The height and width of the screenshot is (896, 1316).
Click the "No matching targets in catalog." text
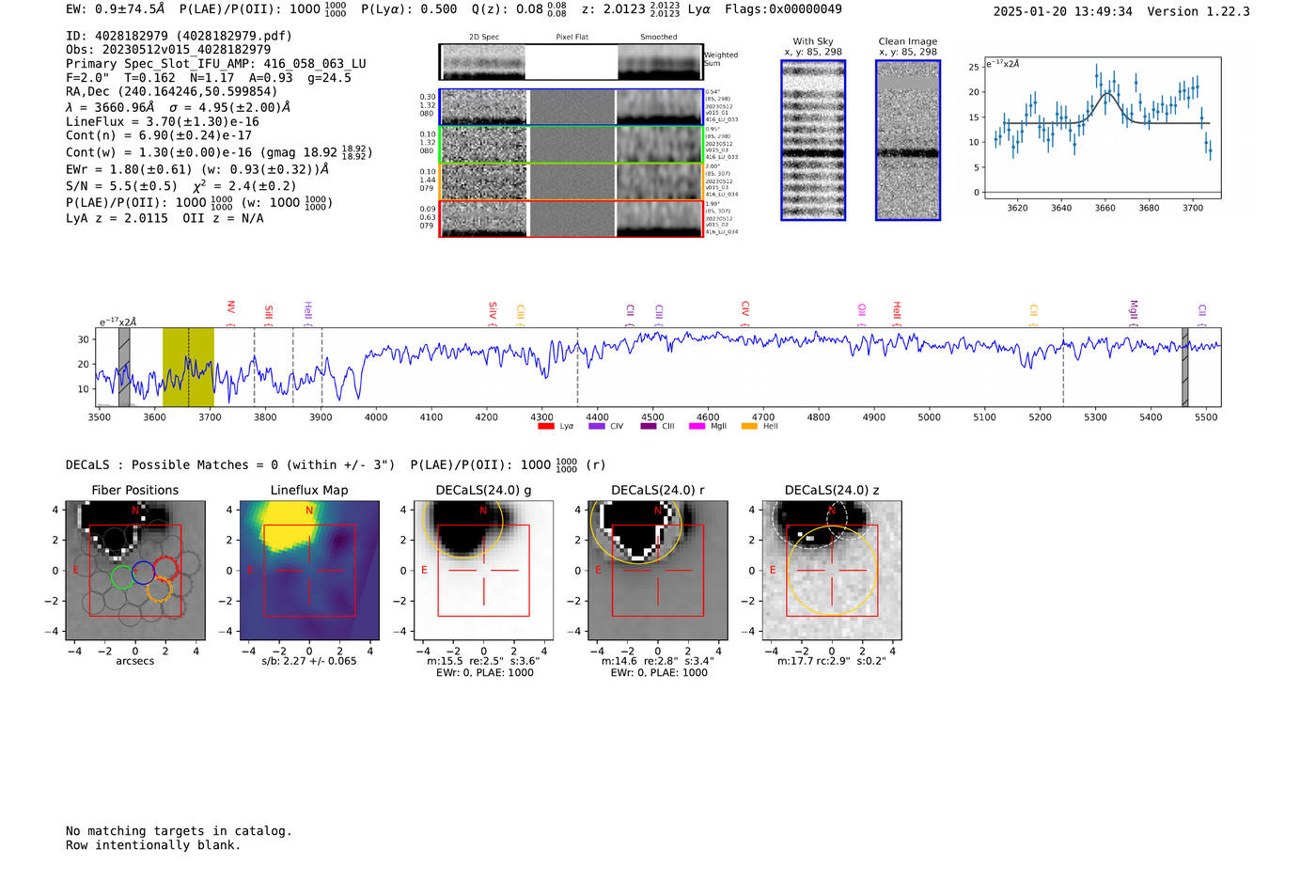179,831
